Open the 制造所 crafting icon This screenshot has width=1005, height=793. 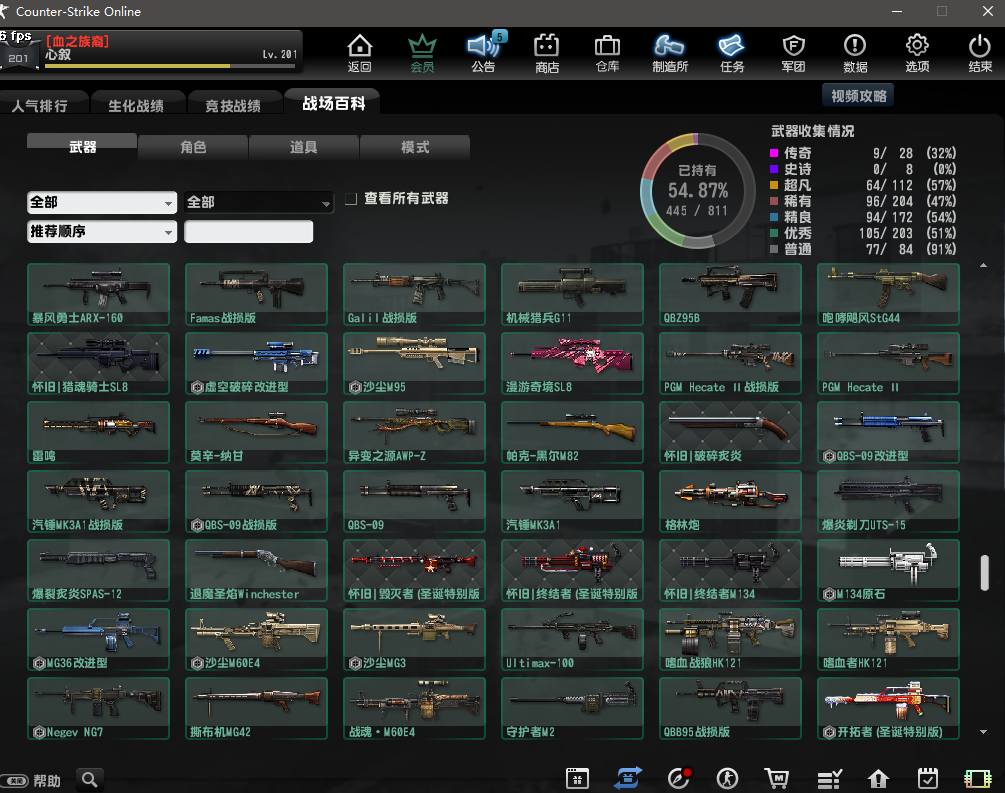coord(670,53)
